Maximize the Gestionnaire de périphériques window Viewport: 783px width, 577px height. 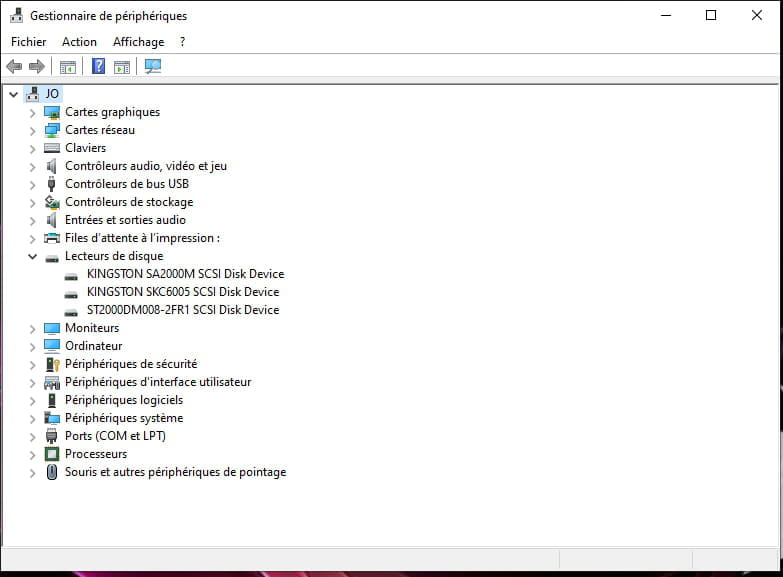click(x=711, y=15)
